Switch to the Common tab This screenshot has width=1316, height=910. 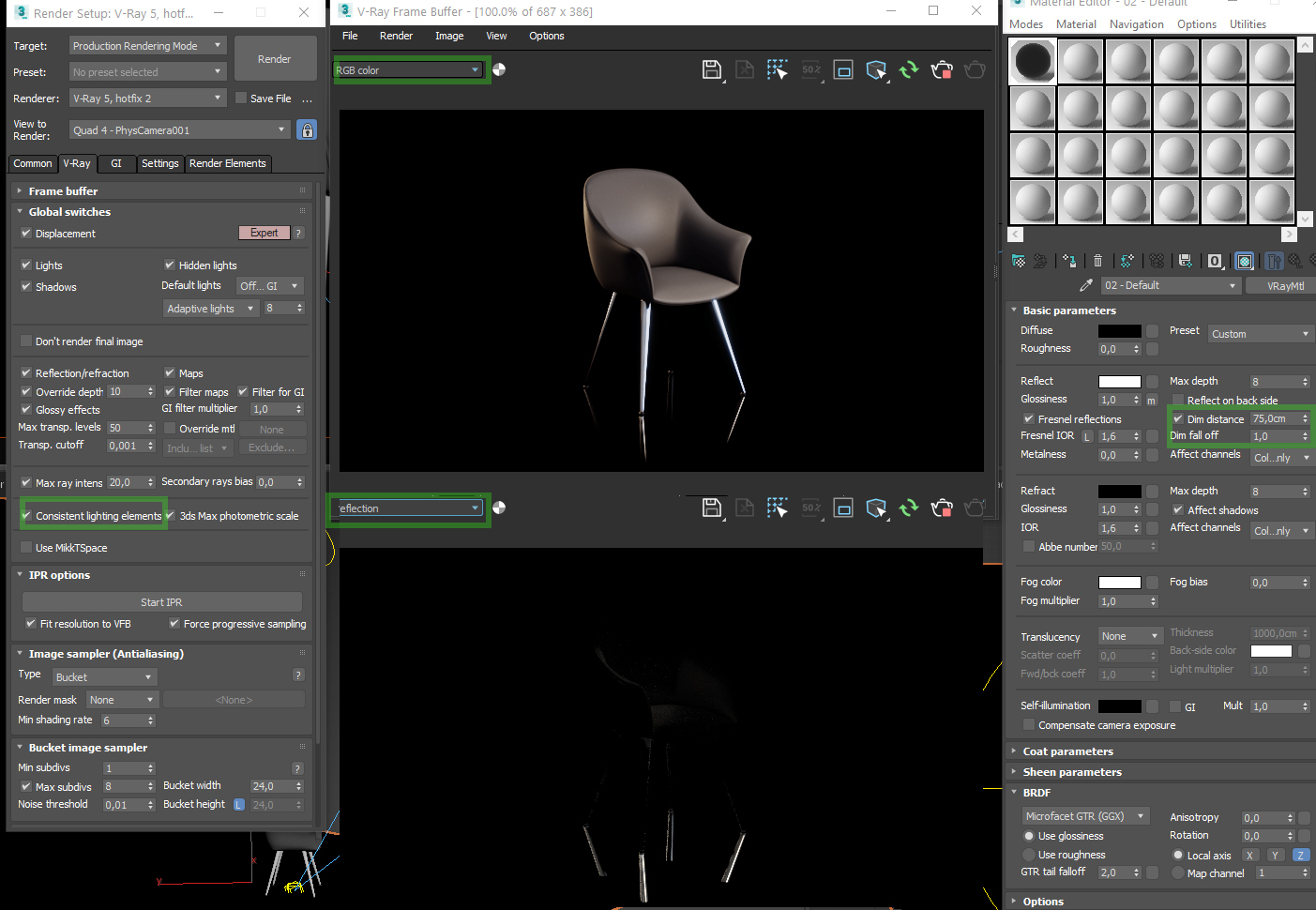[33, 163]
